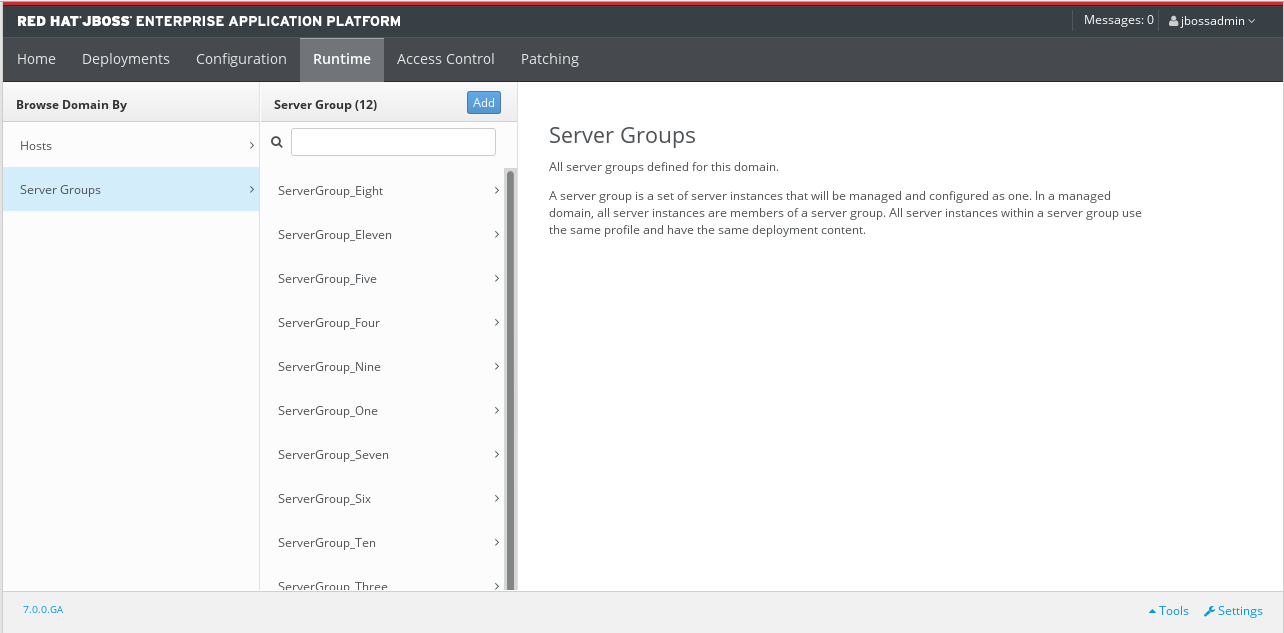Focus the server group filter field

393,142
